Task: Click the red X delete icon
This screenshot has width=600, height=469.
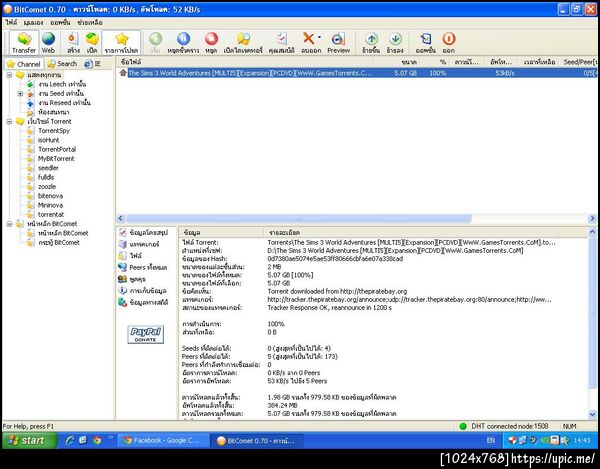Action: (308, 39)
